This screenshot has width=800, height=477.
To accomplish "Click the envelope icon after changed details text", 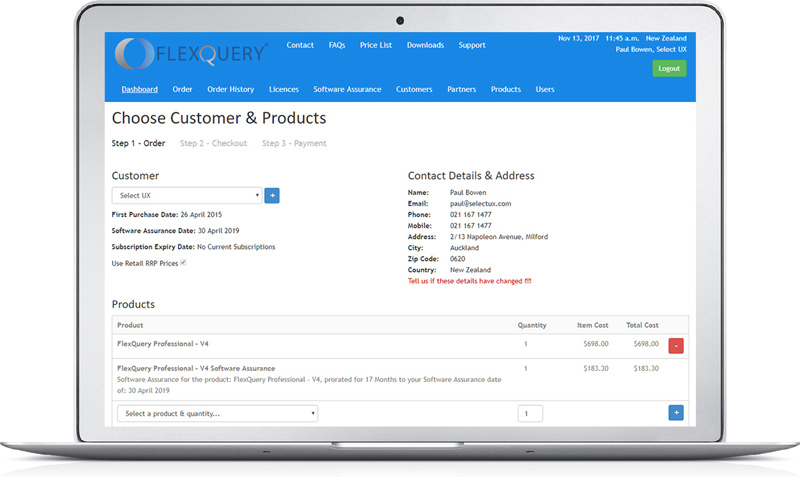I will coord(528,281).
